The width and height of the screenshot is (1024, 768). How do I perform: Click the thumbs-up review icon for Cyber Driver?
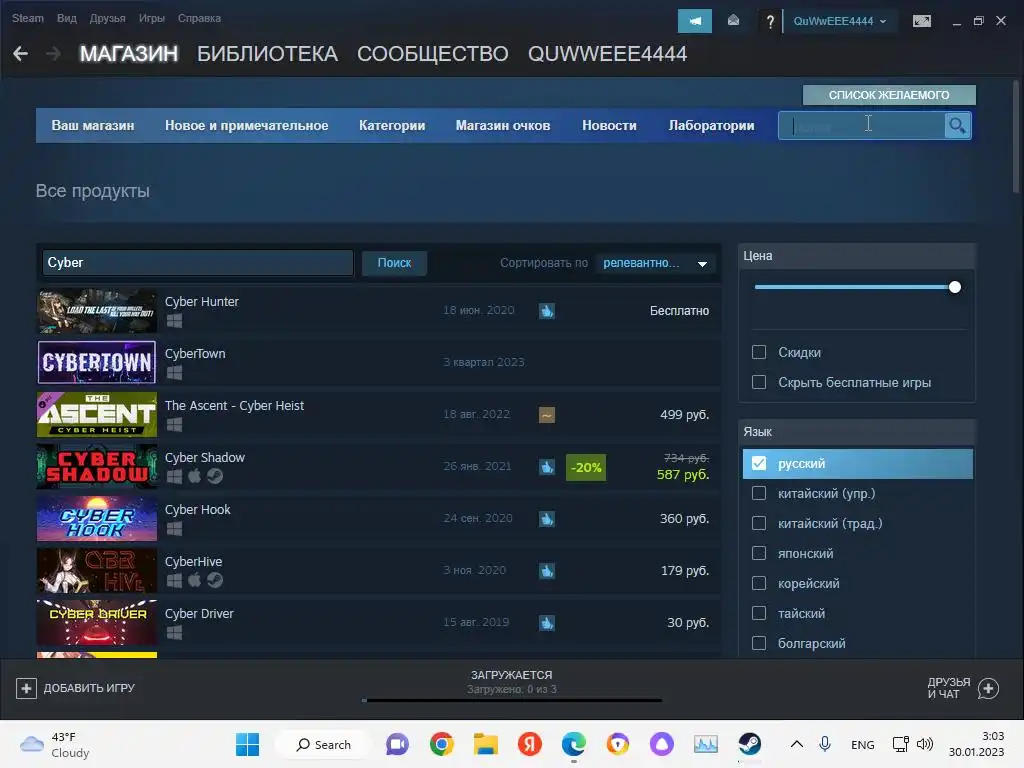point(547,622)
